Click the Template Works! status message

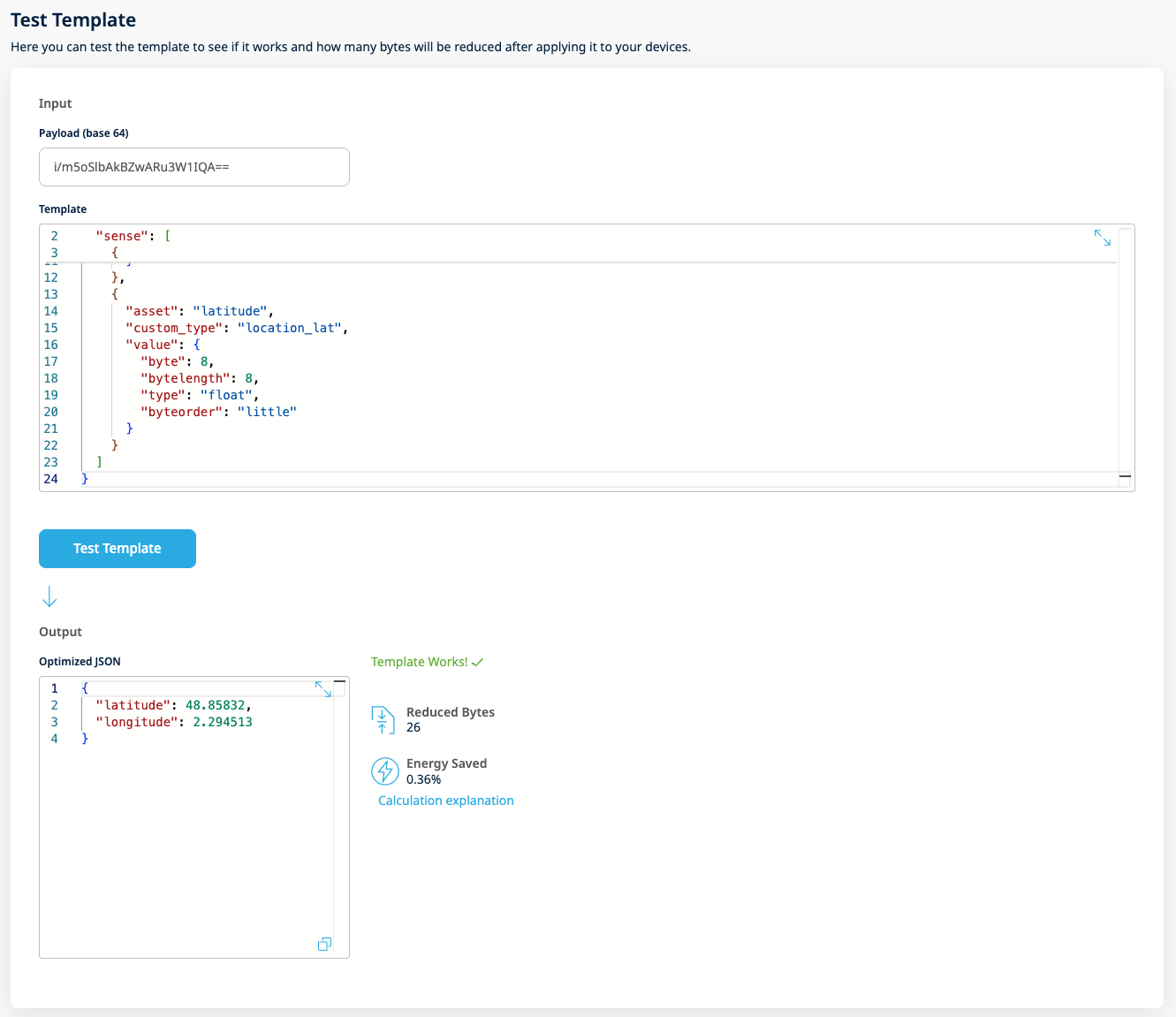coord(428,662)
